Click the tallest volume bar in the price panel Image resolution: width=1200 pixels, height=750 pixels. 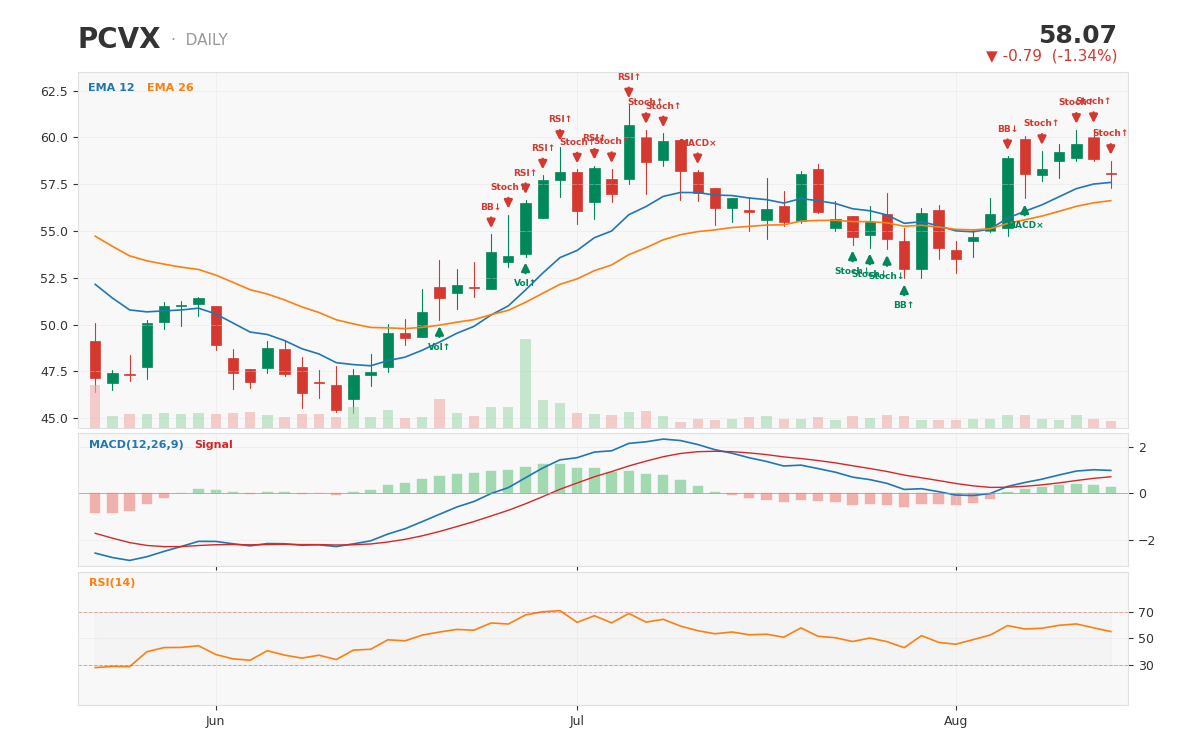pyautogui.click(x=525, y=383)
